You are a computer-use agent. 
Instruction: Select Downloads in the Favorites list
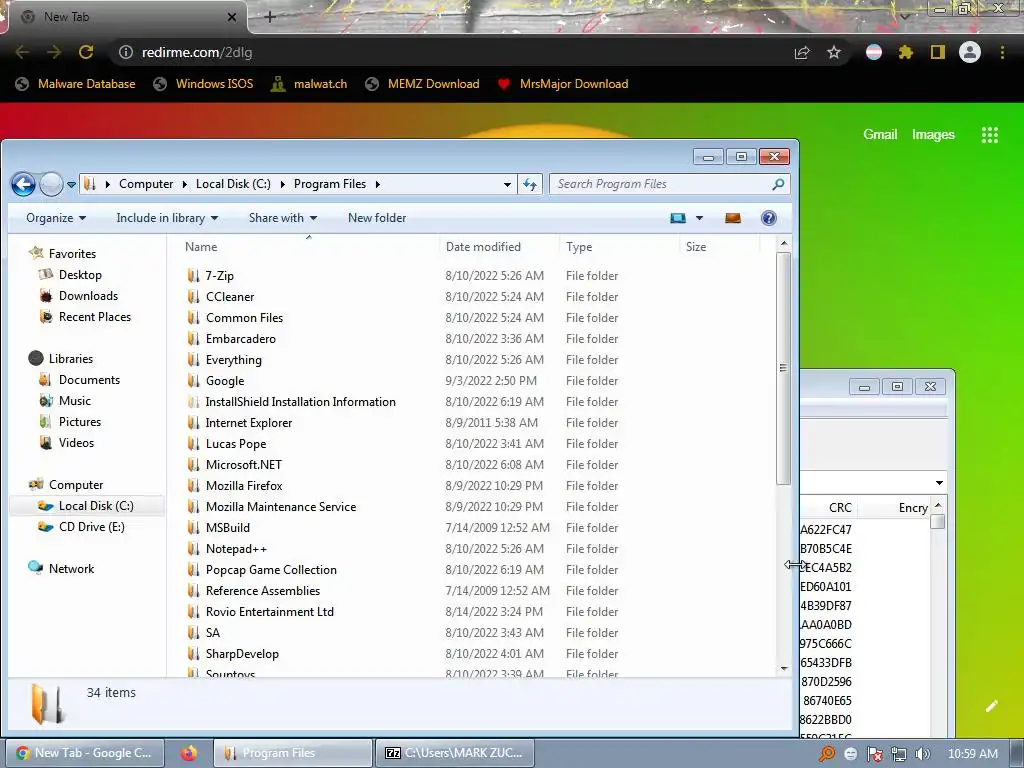[x=88, y=296]
